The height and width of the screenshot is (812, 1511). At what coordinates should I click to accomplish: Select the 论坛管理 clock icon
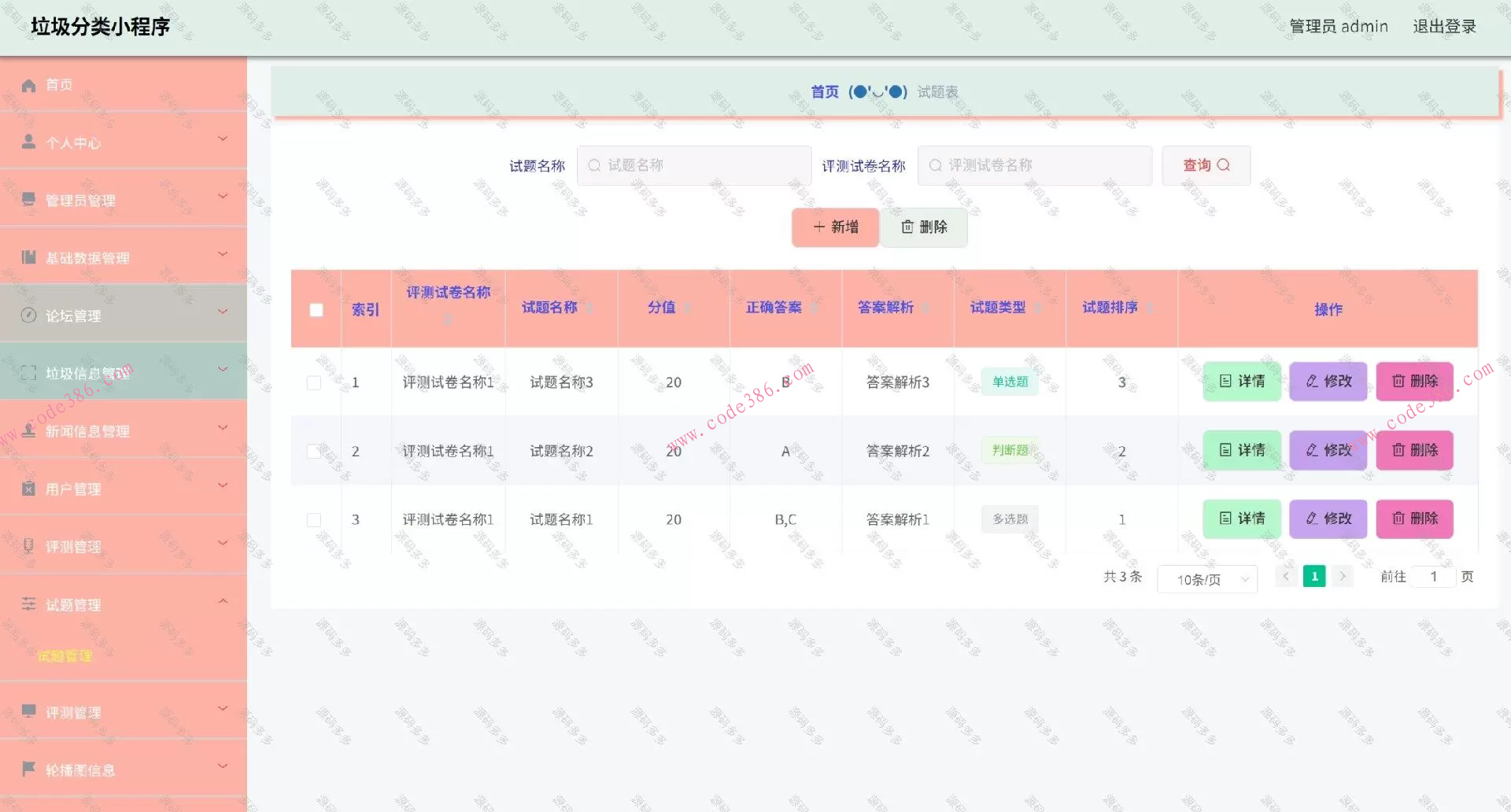pyautogui.click(x=28, y=315)
